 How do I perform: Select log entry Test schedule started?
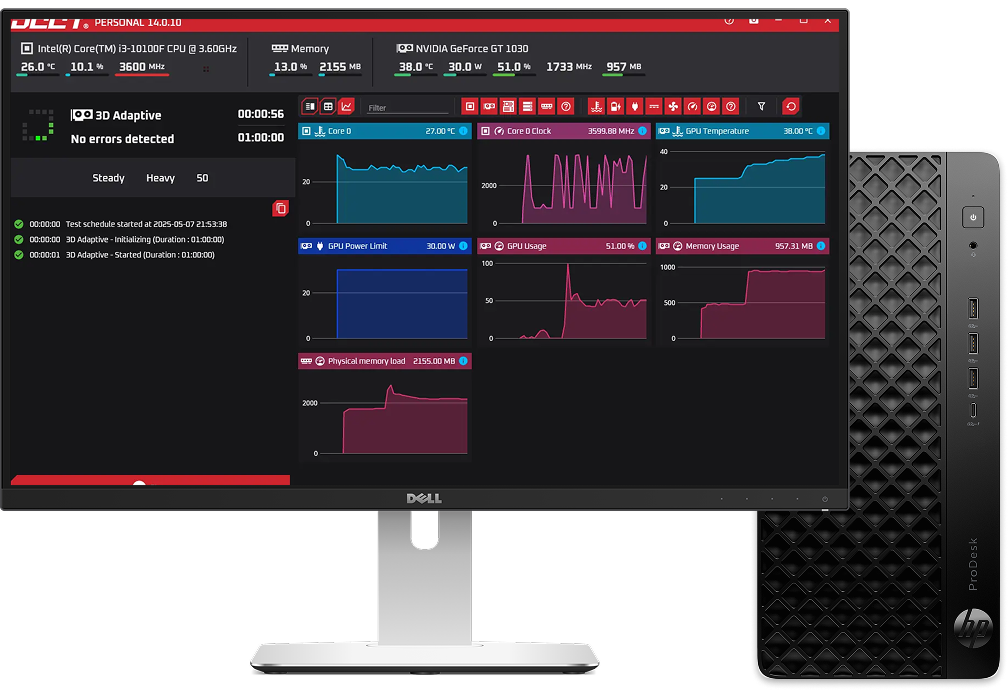121,224
